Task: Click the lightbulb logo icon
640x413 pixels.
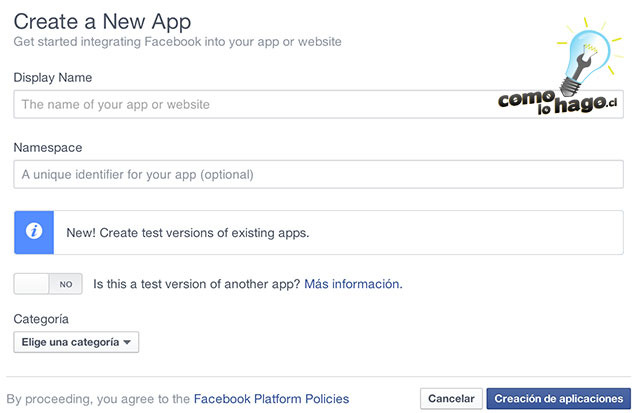Action: click(589, 56)
